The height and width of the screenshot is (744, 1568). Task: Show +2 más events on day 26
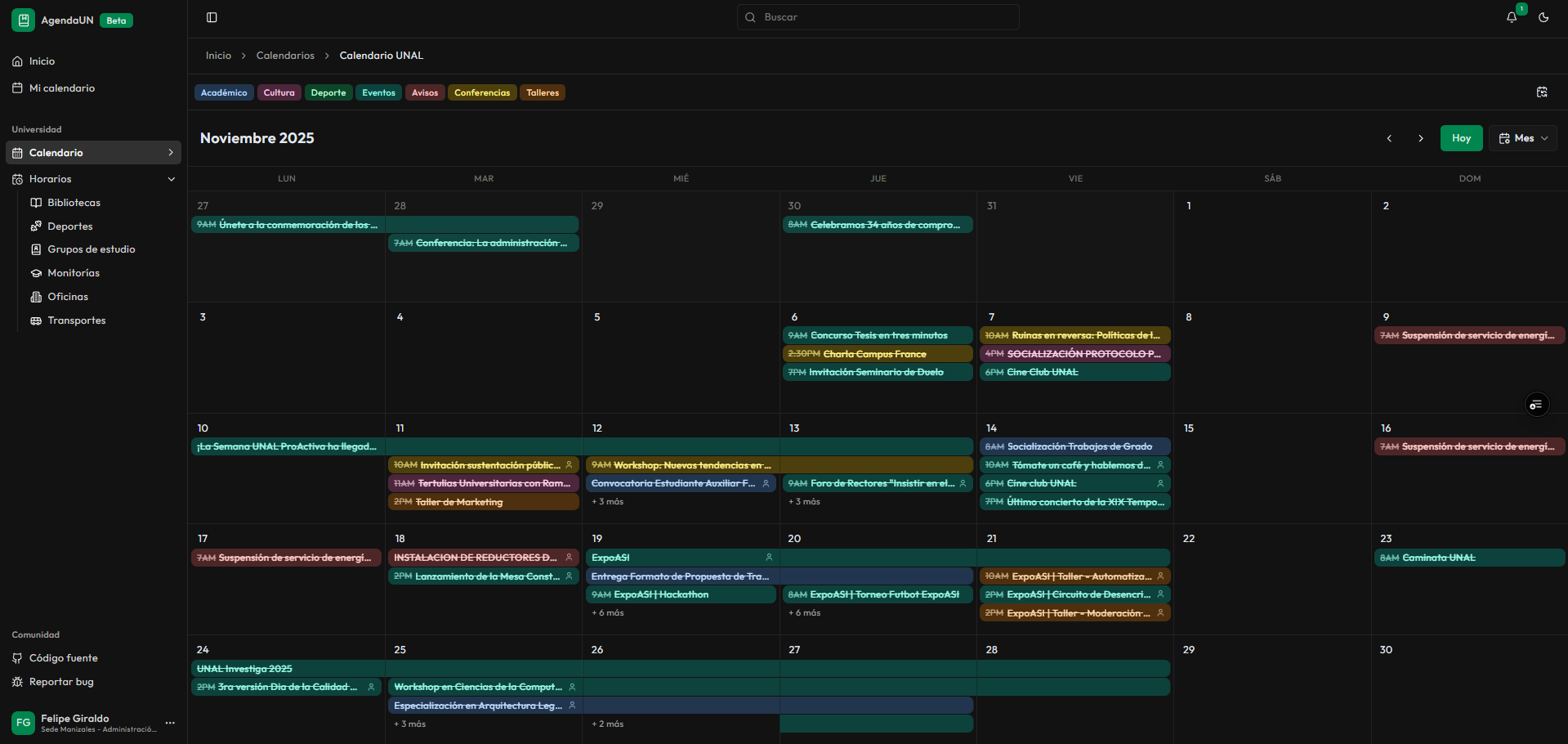[x=607, y=724]
